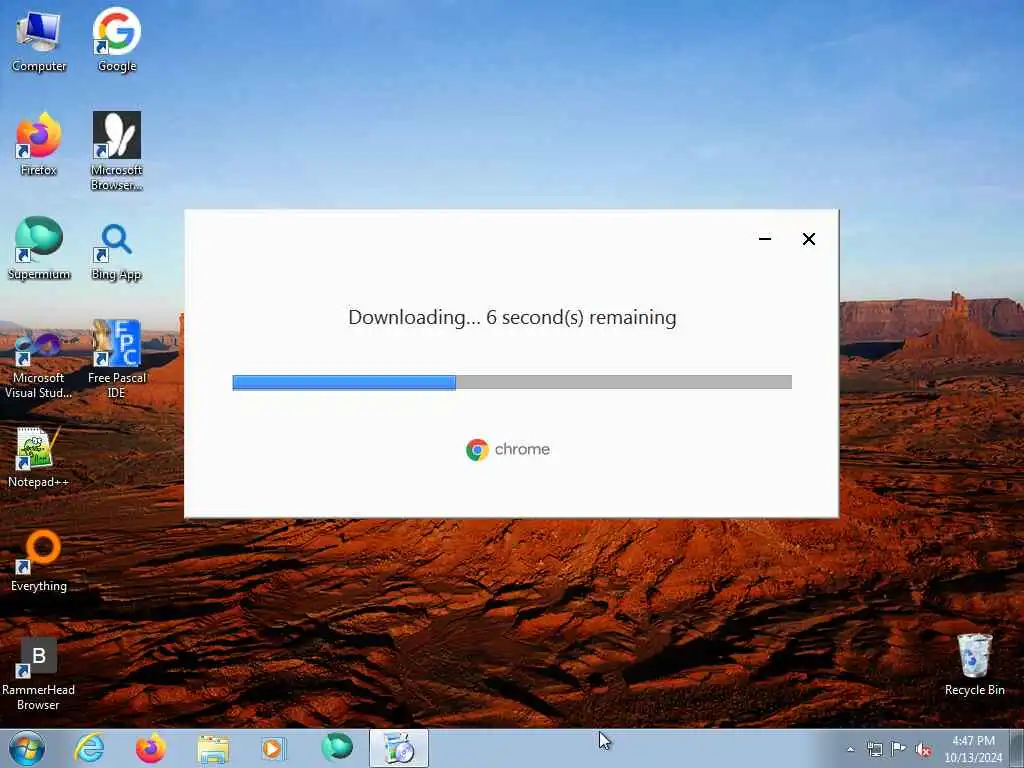Viewport: 1024px width, 768px height.
Task: Show hidden system tray icons
Action: [x=850, y=749]
